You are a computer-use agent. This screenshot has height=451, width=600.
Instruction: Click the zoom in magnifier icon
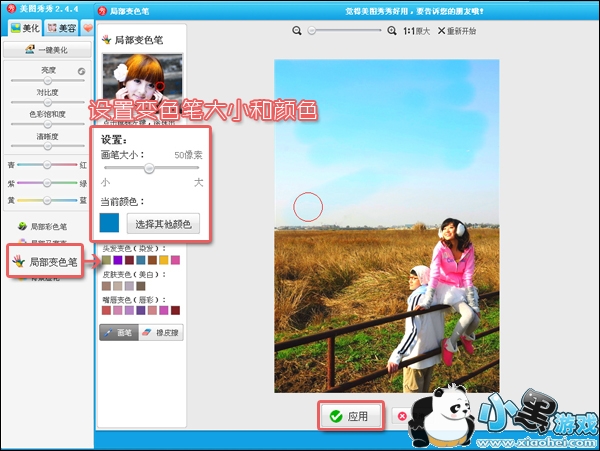click(x=391, y=31)
